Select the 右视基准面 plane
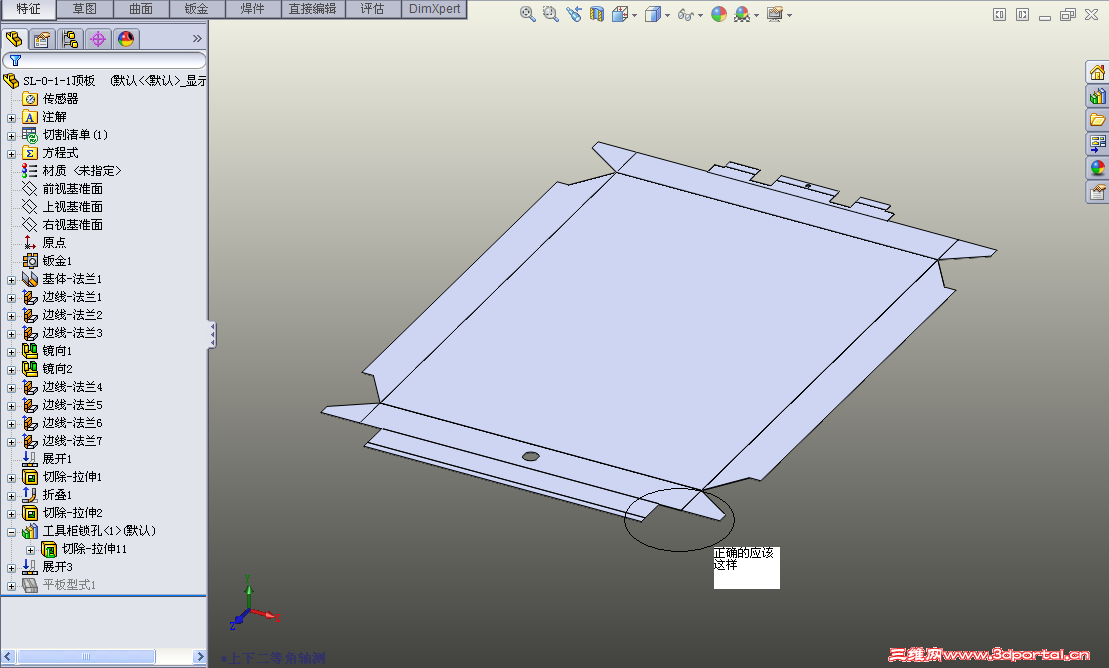Image resolution: width=1109 pixels, height=668 pixels. coord(72,224)
